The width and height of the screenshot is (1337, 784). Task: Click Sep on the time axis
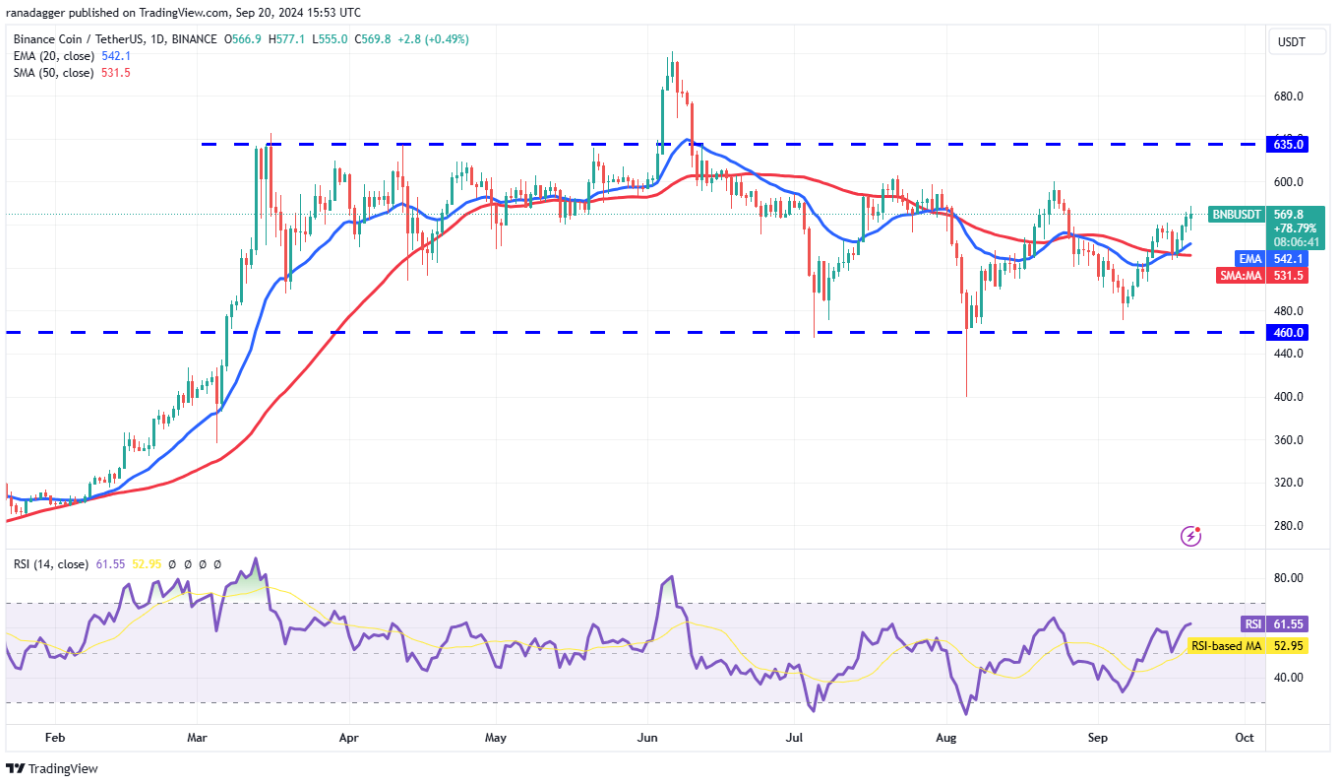point(1097,738)
